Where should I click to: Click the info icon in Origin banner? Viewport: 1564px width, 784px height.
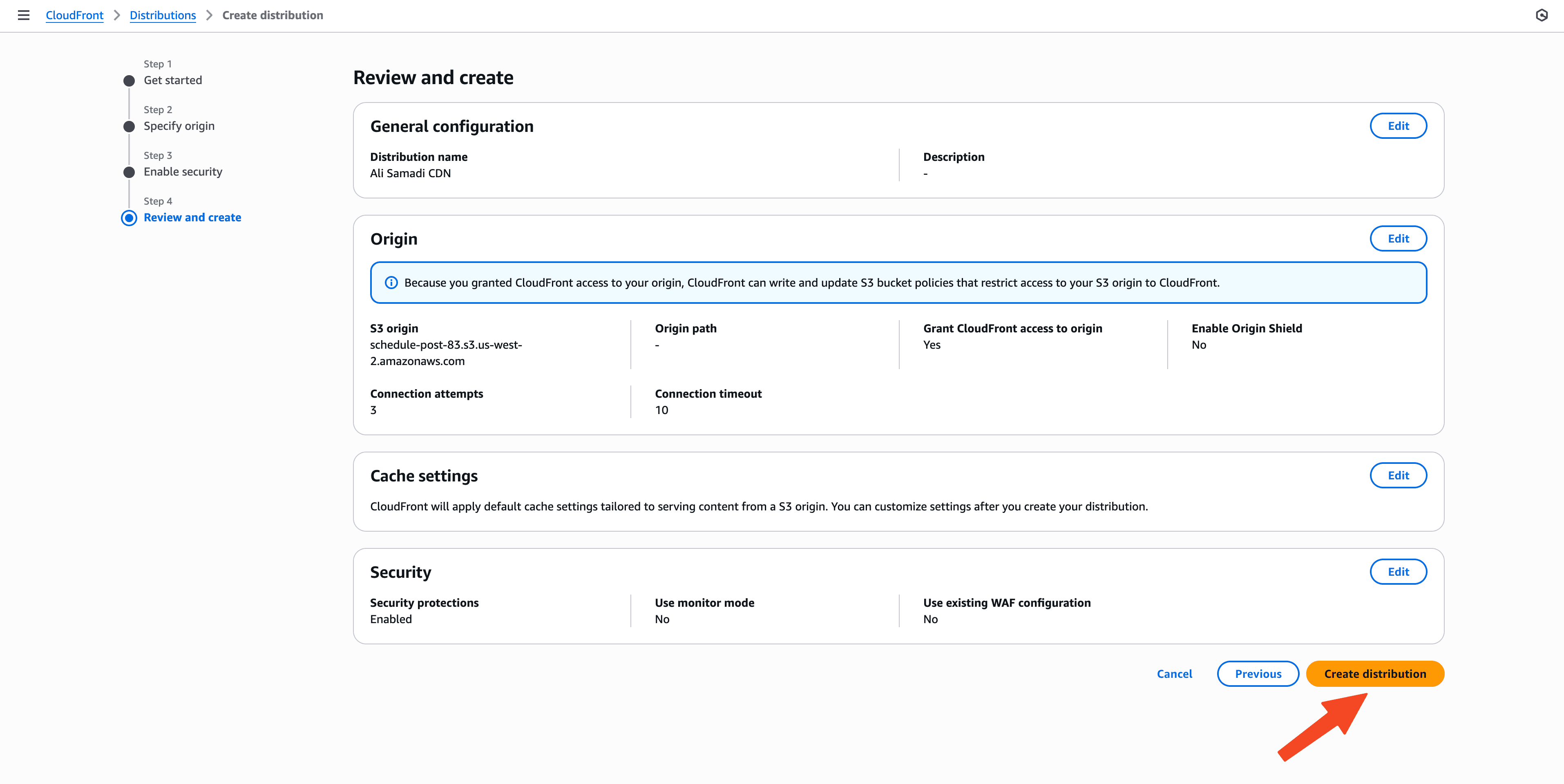tap(391, 283)
